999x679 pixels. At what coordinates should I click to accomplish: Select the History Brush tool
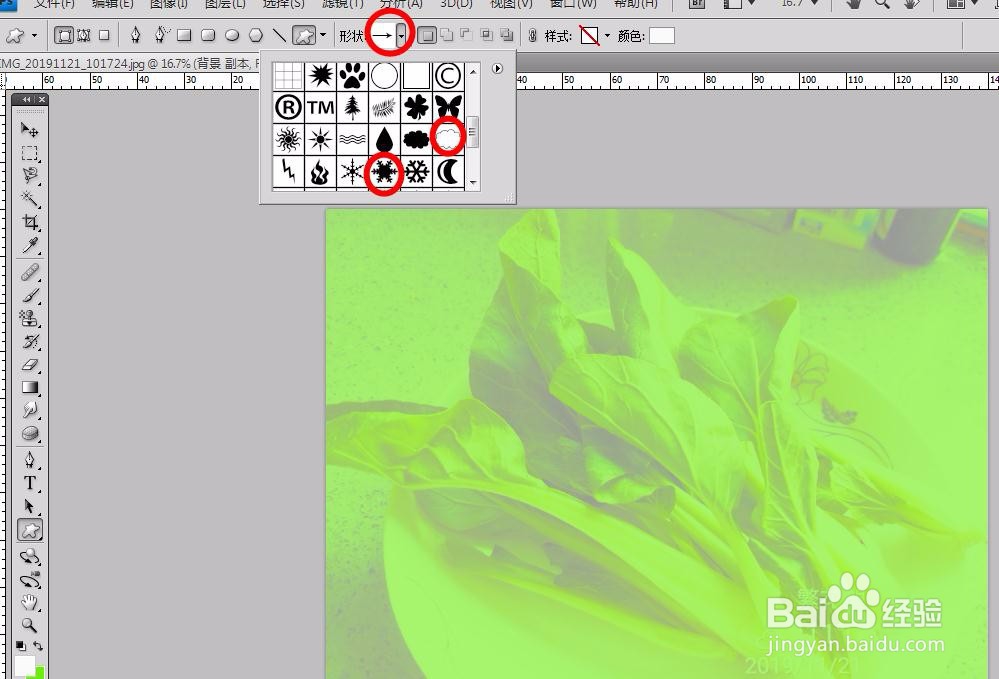click(29, 341)
